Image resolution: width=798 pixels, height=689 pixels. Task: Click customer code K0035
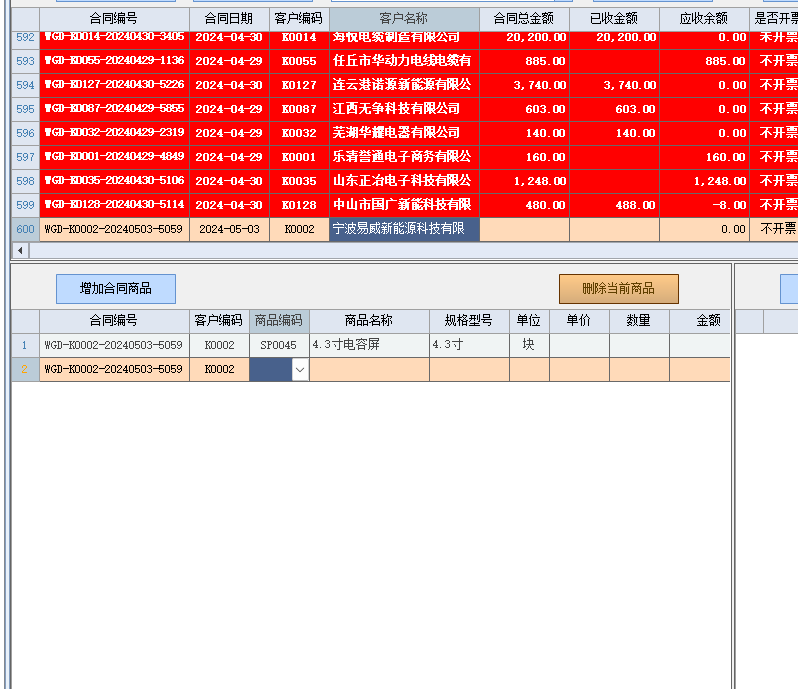[299, 181]
